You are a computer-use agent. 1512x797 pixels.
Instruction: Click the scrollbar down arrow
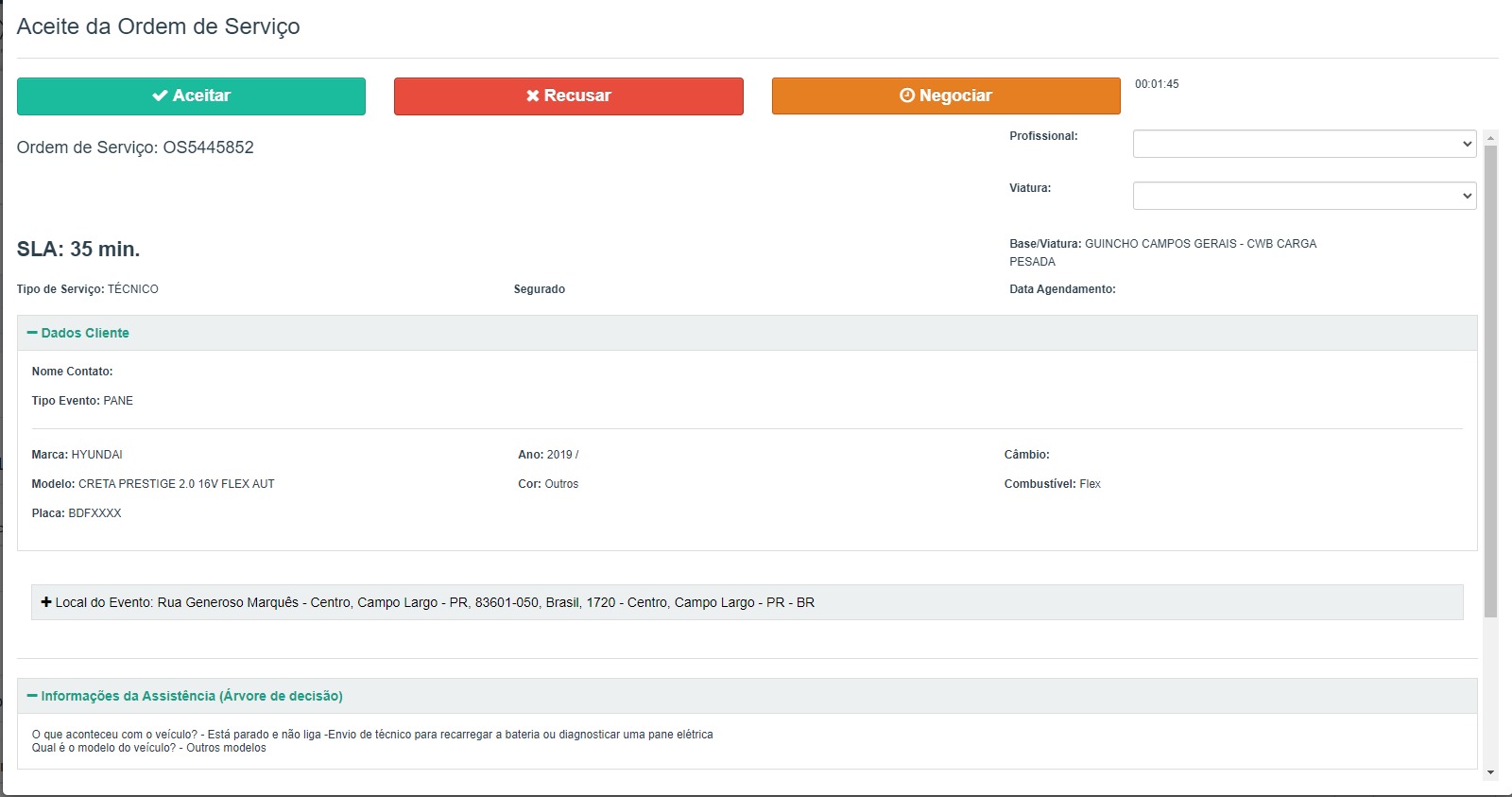pyautogui.click(x=1490, y=772)
